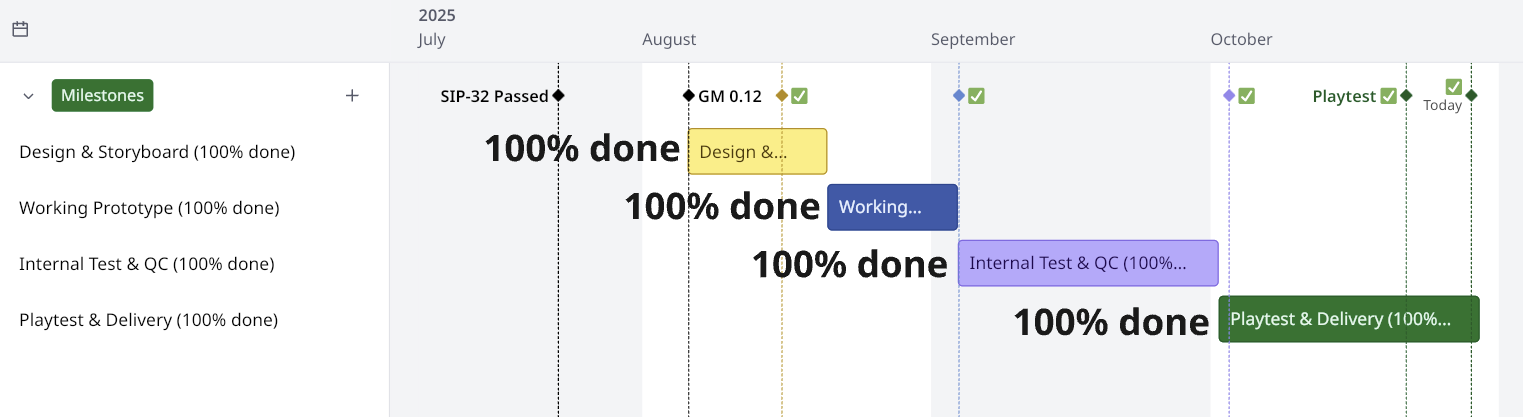Click the blue diamond milestone in September
The width and height of the screenshot is (1523, 417).
[959, 96]
